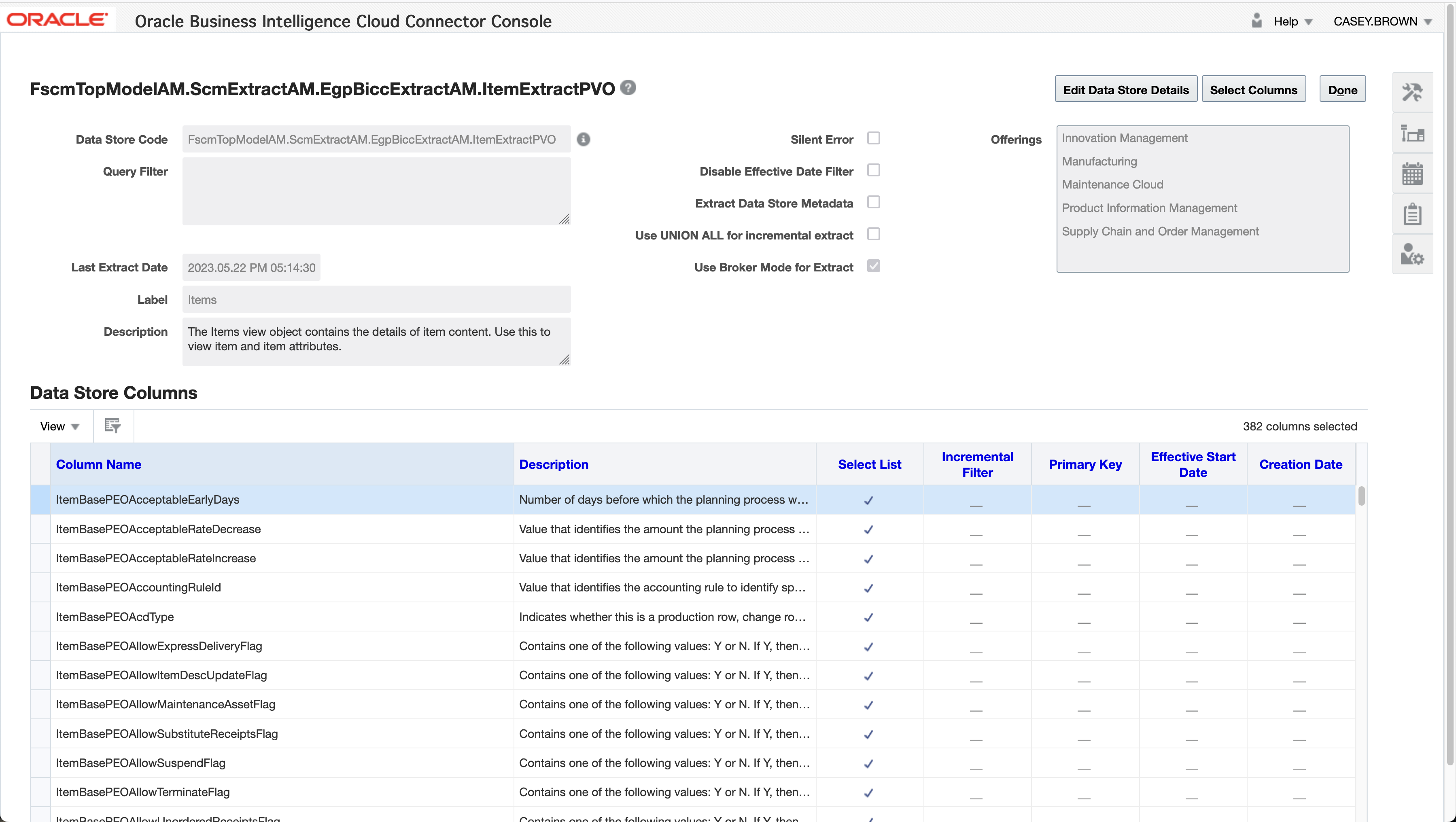Viewport: 1456px width, 822px height.
Task: Toggle Use UNION ALL for incremental extract
Action: pos(873,234)
